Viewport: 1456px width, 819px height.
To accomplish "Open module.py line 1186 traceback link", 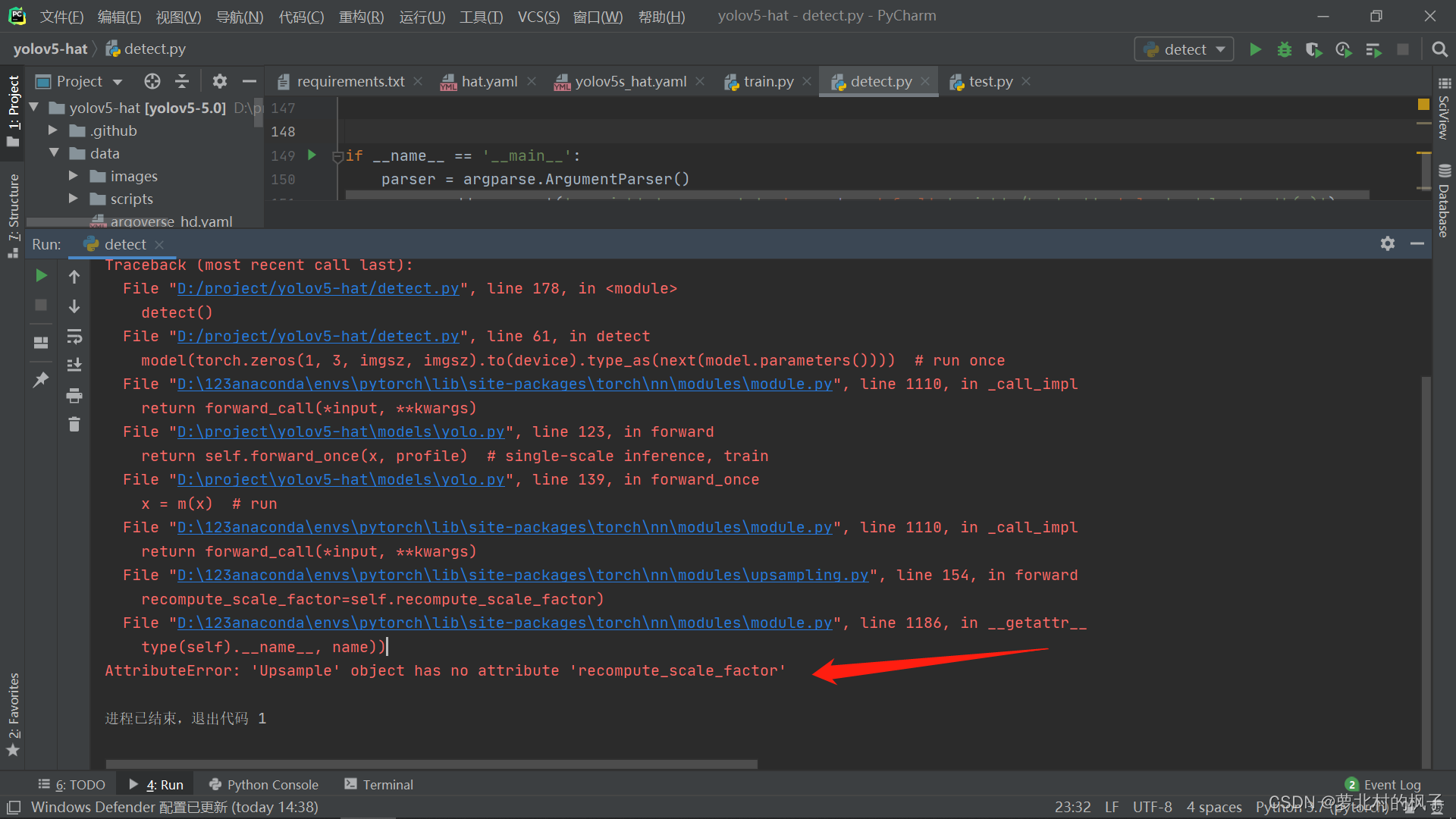I will (x=504, y=623).
